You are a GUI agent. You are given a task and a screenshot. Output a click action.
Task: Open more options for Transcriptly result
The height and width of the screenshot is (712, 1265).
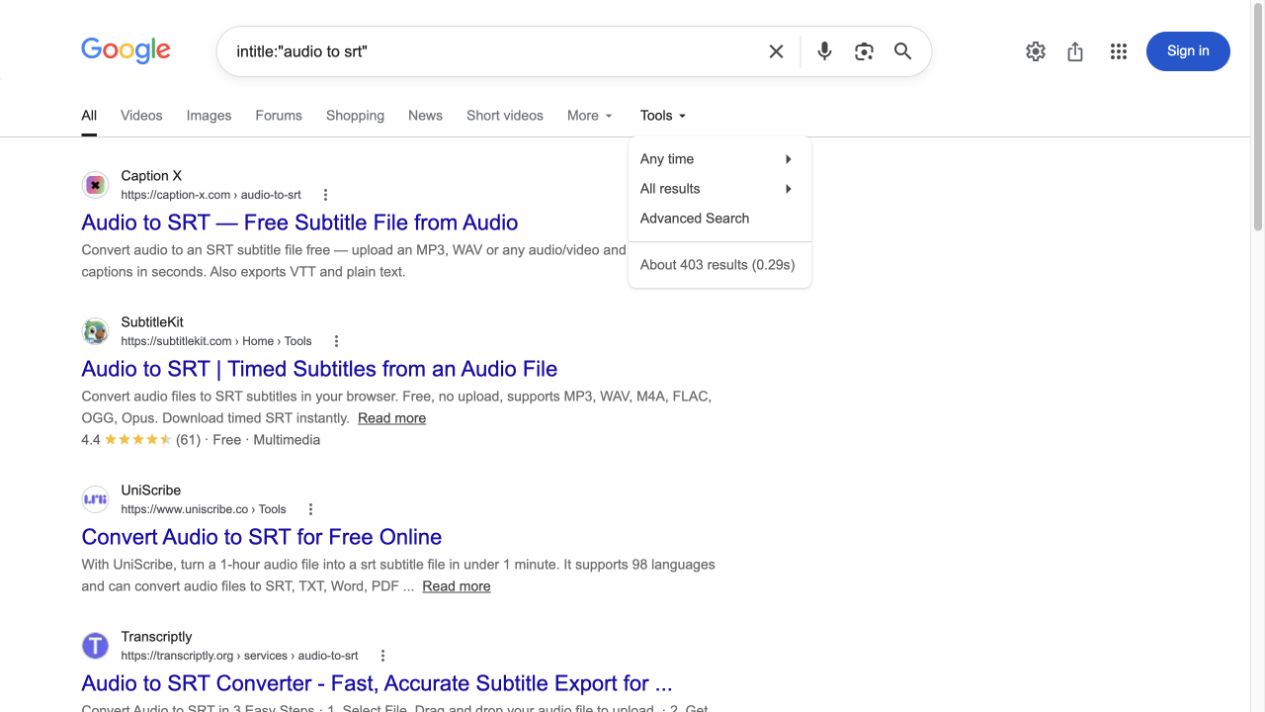pos(382,656)
